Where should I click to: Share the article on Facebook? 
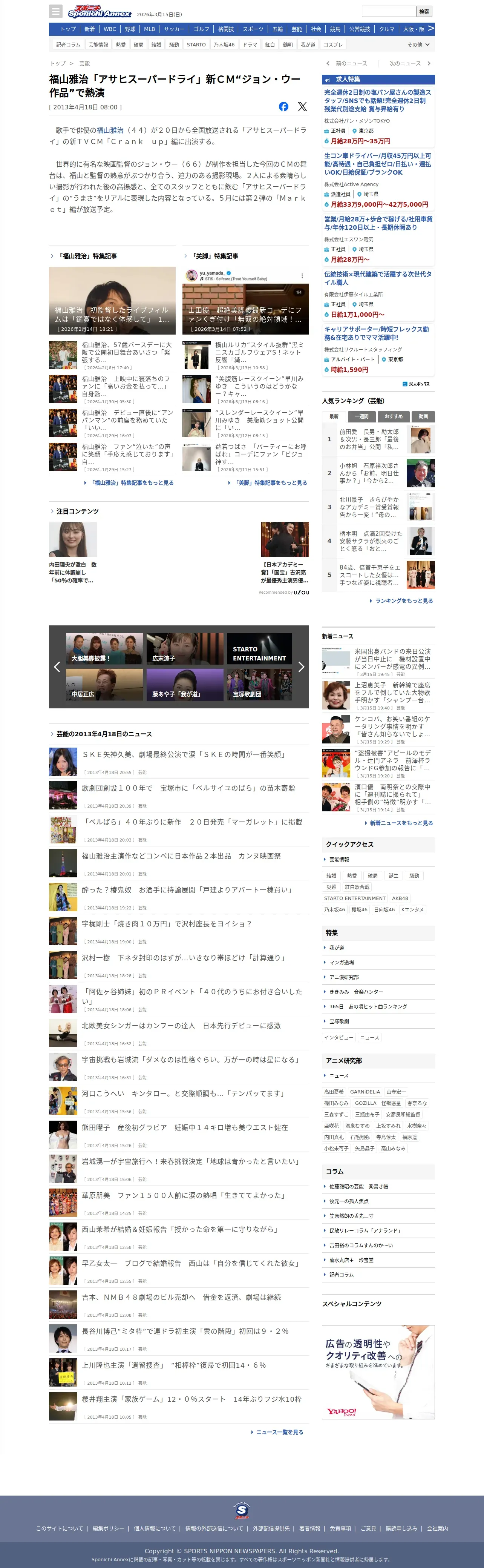coord(283,106)
